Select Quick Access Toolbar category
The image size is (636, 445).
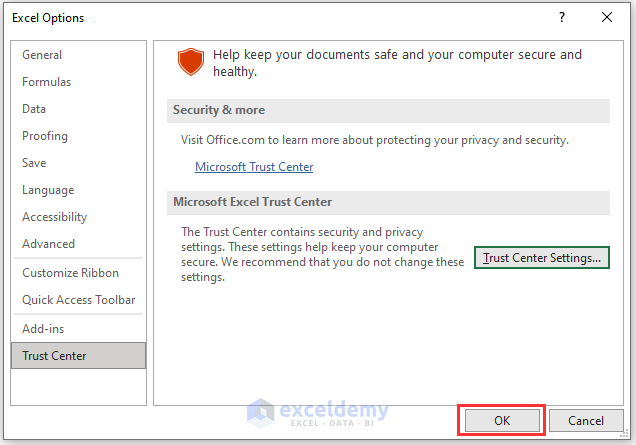[79, 300]
